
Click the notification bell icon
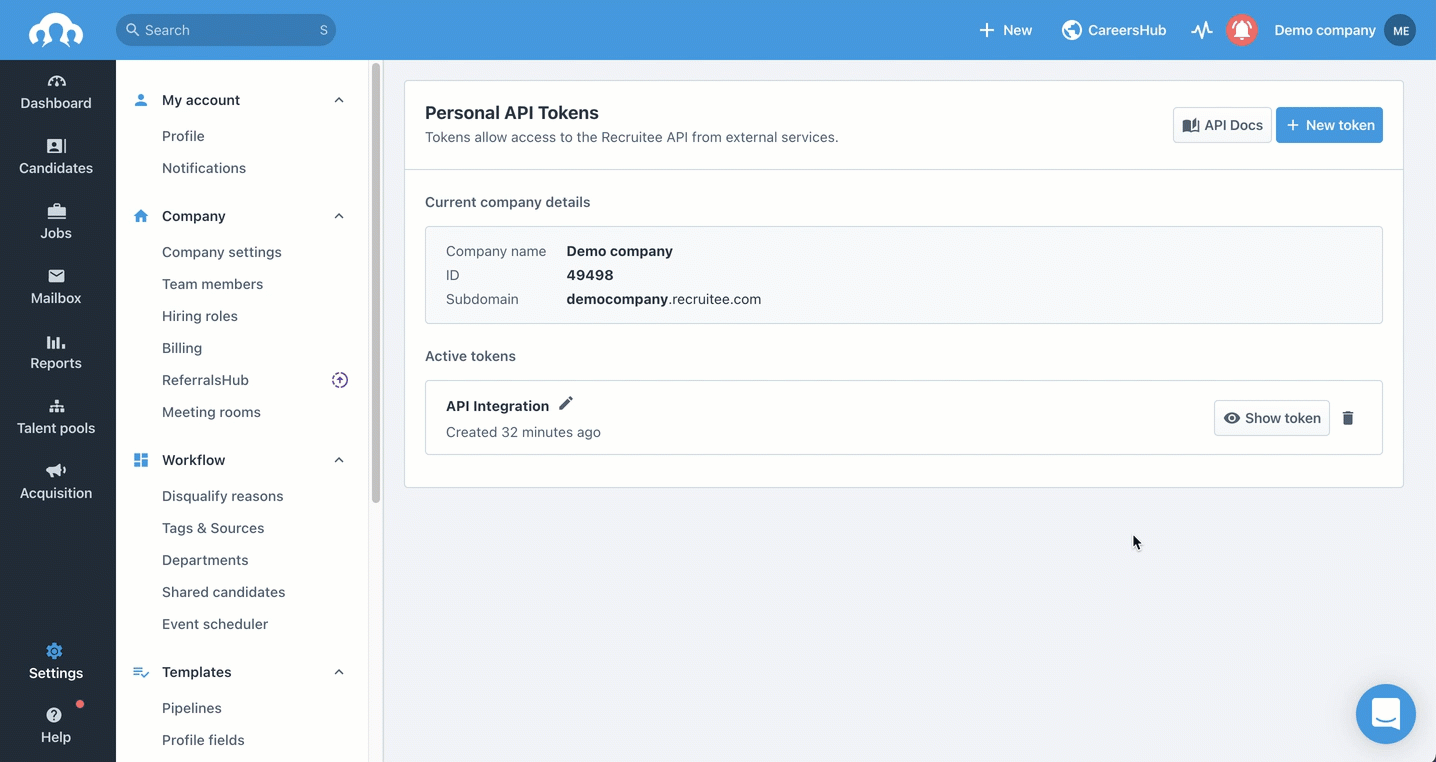1242,30
